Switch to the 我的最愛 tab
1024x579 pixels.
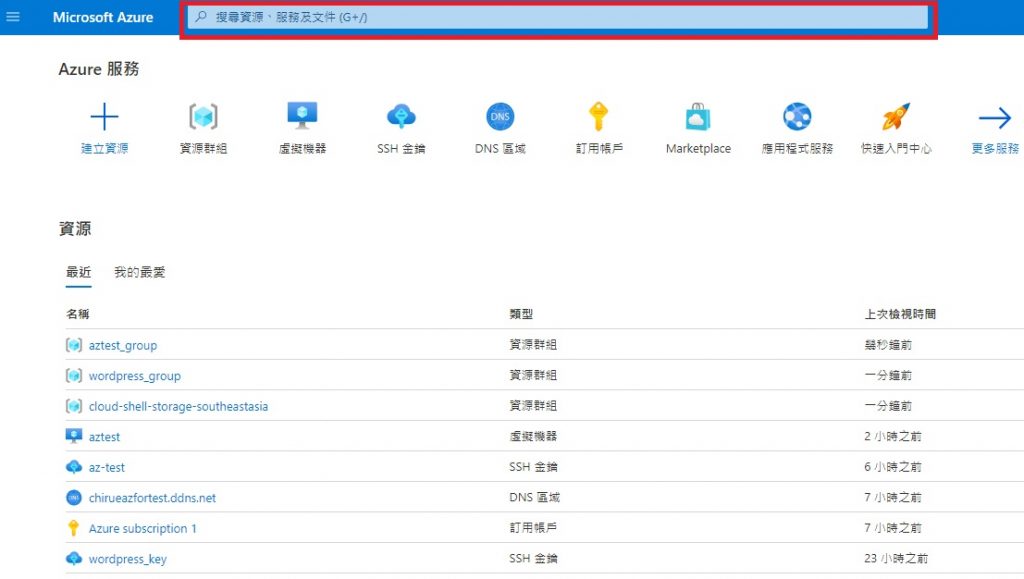(x=140, y=272)
